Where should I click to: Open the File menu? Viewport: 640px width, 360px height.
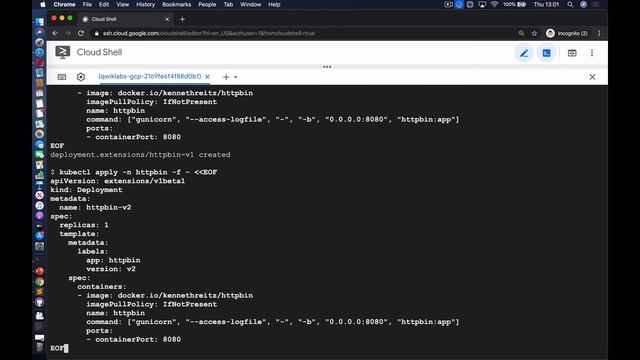click(x=87, y=4)
